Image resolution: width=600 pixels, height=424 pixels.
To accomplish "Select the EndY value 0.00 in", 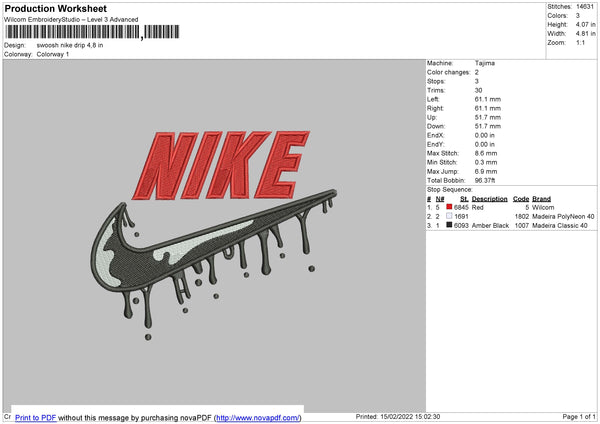I will pos(485,144).
